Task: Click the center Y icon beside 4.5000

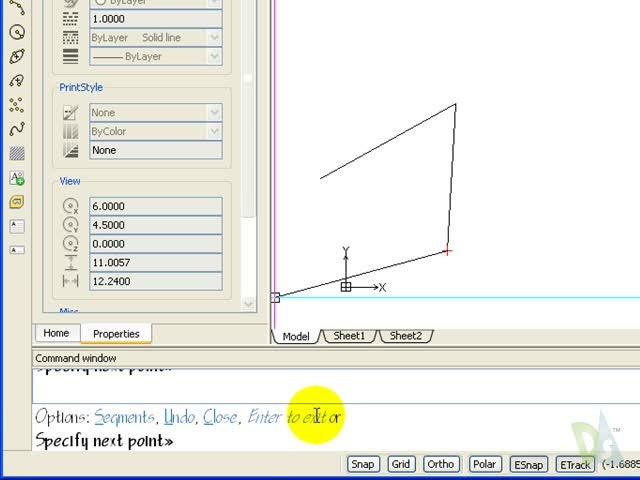Action: (x=71, y=225)
